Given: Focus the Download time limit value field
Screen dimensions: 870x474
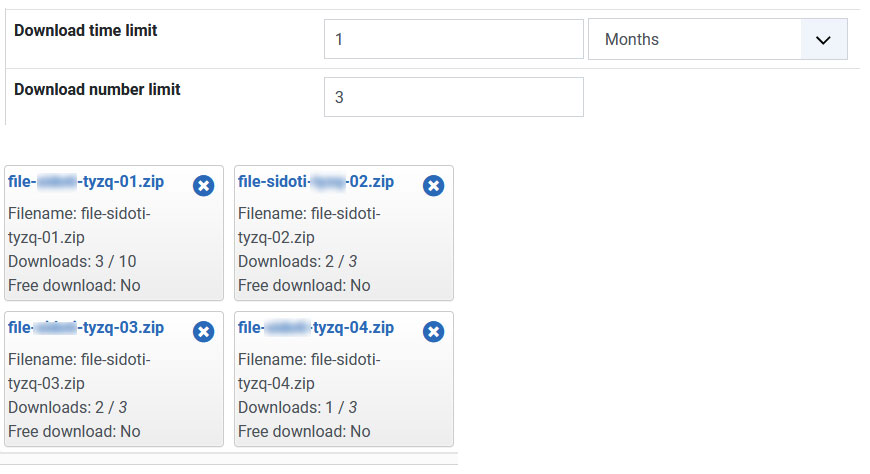Looking at the screenshot, I should coord(453,40).
